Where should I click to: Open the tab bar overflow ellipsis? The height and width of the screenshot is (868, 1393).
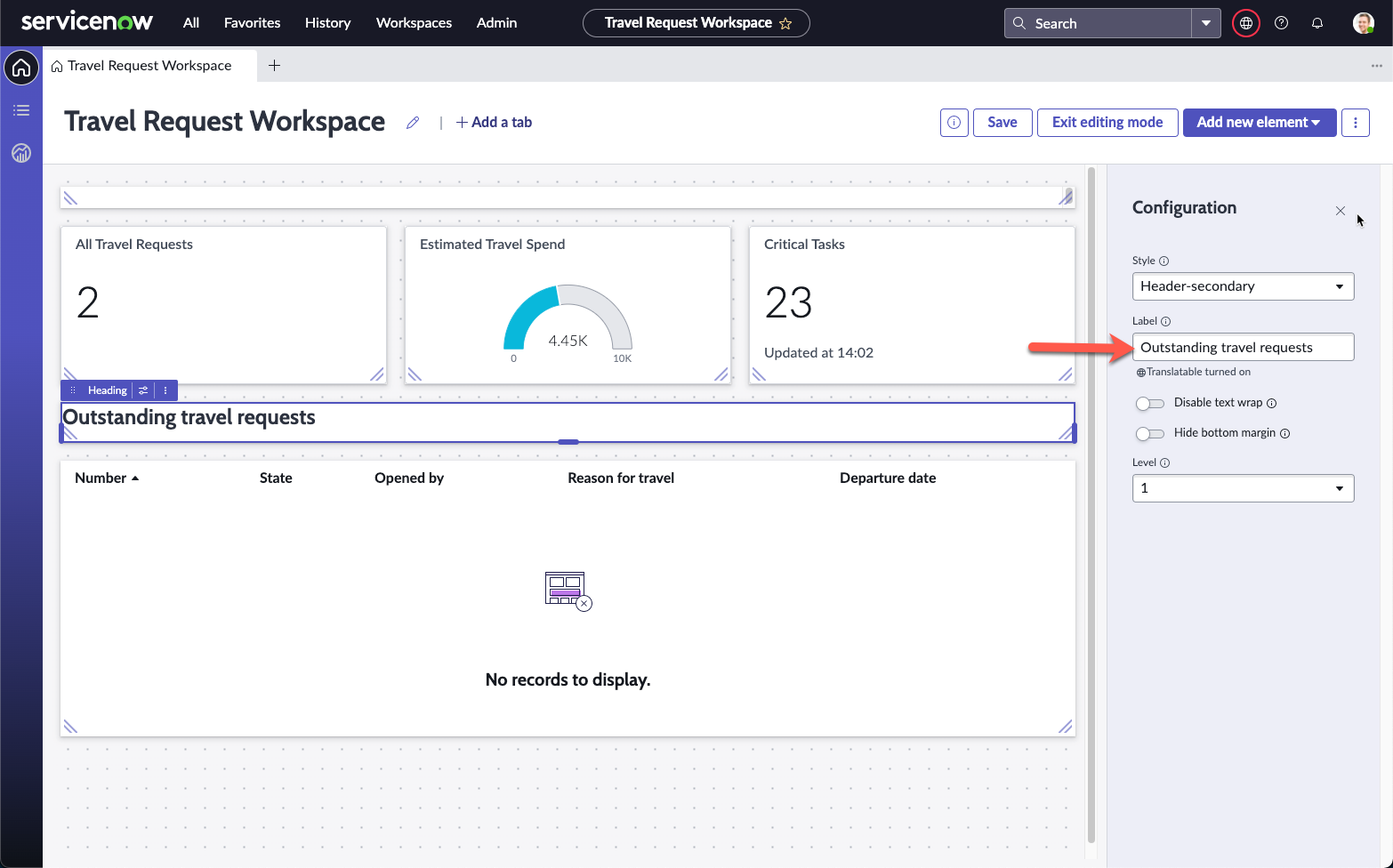pos(1376,66)
